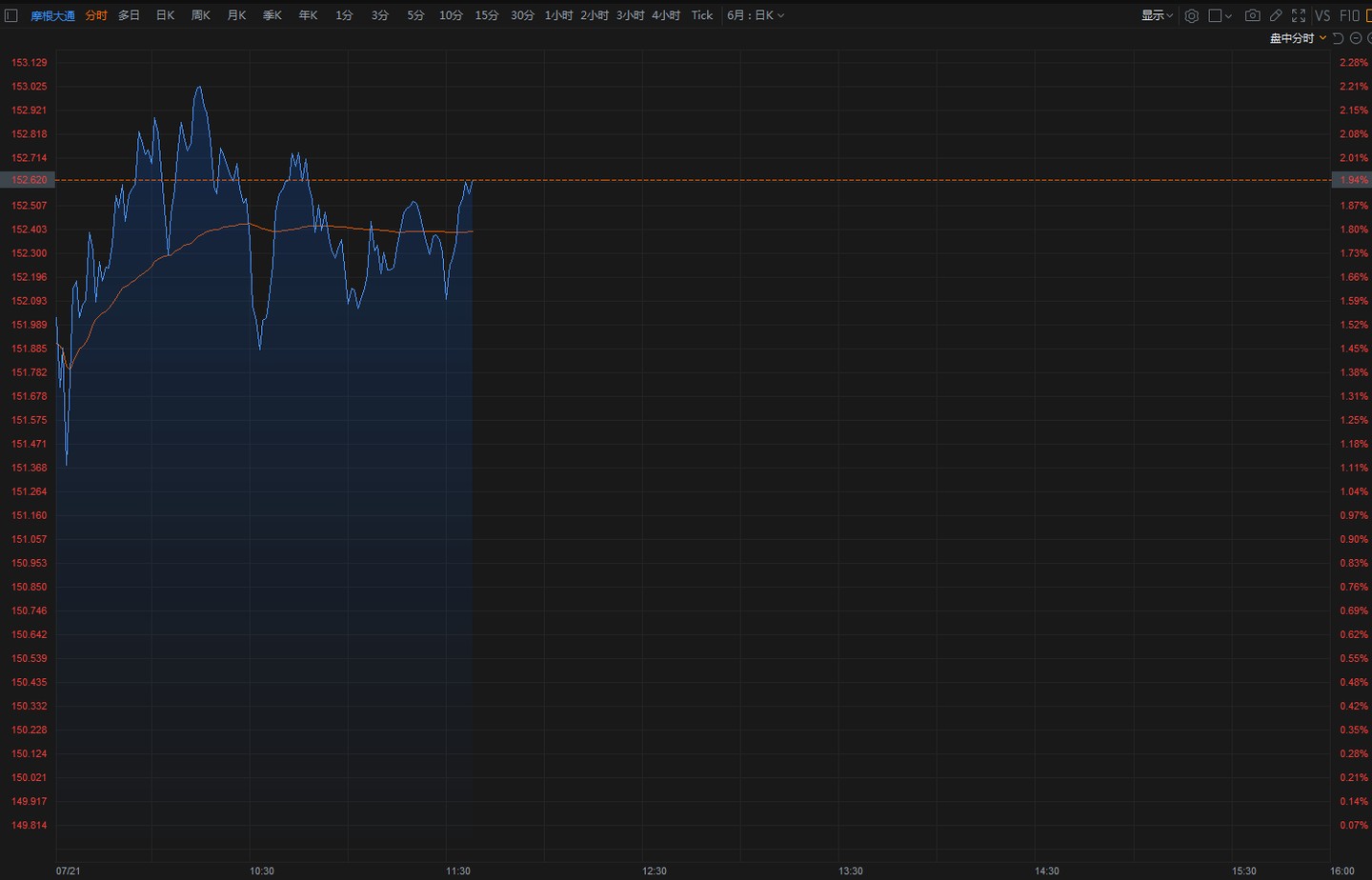1372x880 pixels.
Task: Expand the 显示 display dropdown
Action: click(1158, 15)
